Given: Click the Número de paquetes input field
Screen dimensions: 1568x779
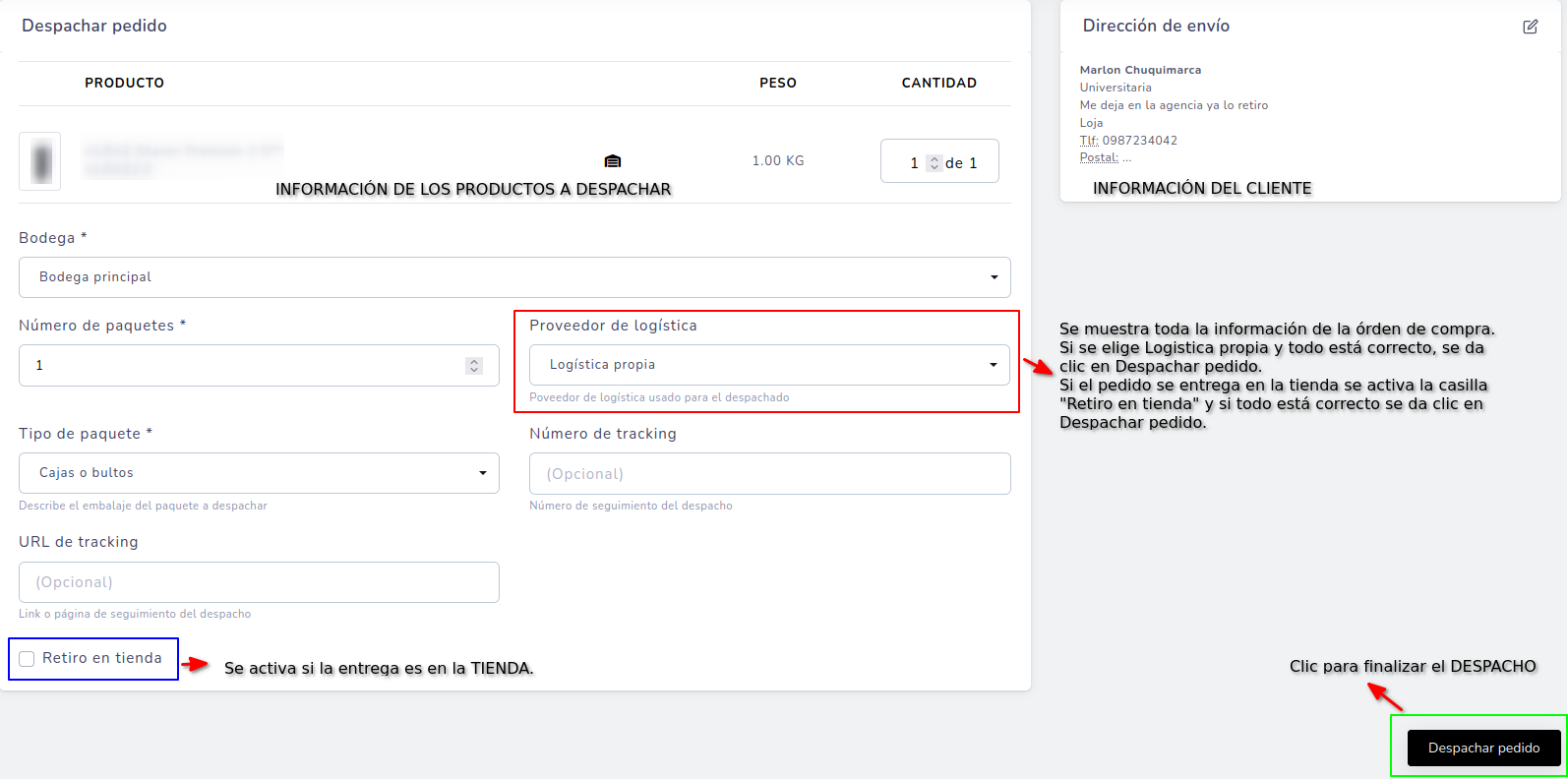Looking at the screenshot, I should coord(259,366).
